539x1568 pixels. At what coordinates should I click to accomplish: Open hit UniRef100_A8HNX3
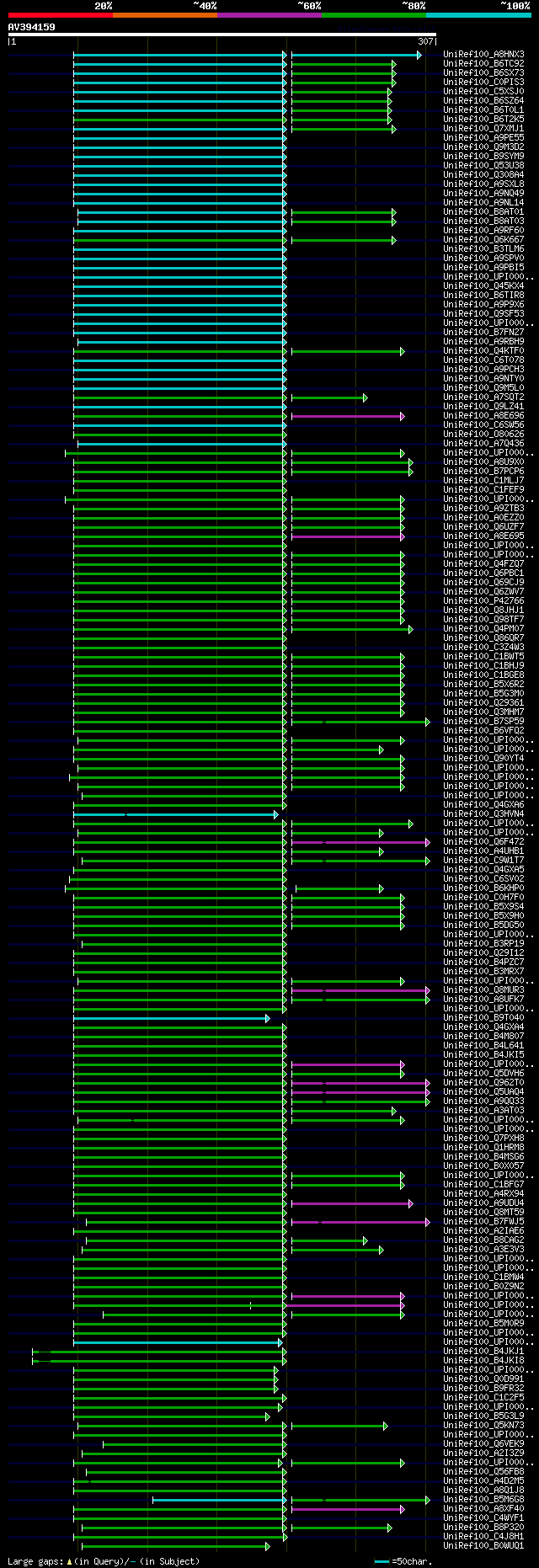(x=483, y=55)
